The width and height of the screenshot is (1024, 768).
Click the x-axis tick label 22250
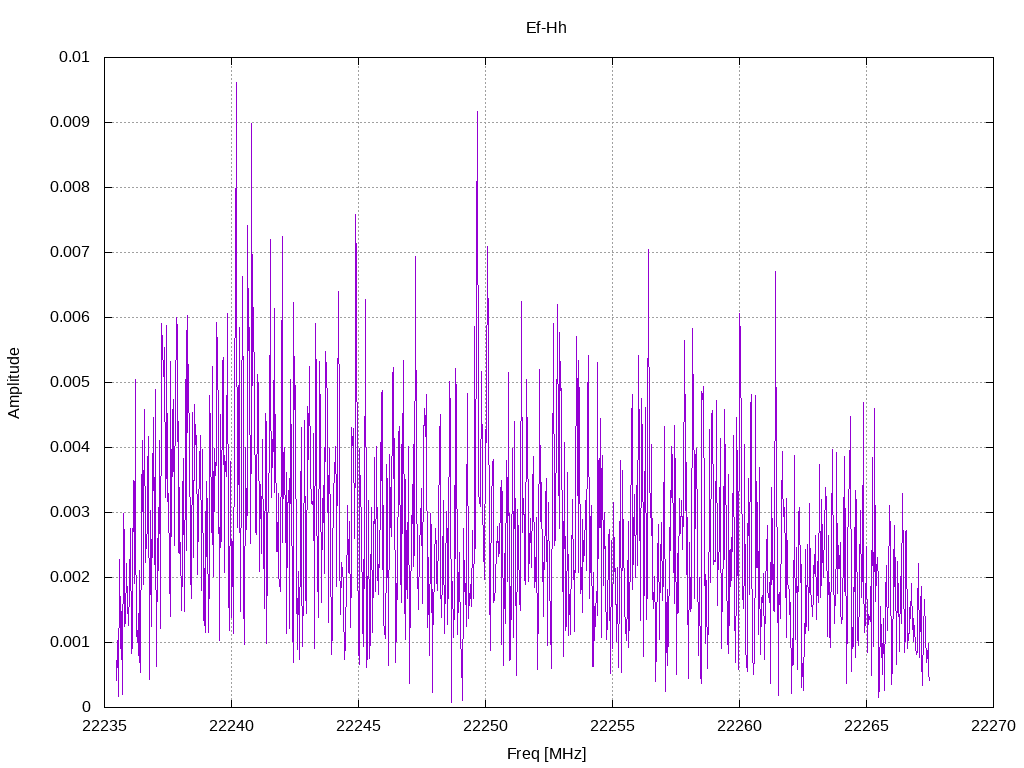click(485, 726)
